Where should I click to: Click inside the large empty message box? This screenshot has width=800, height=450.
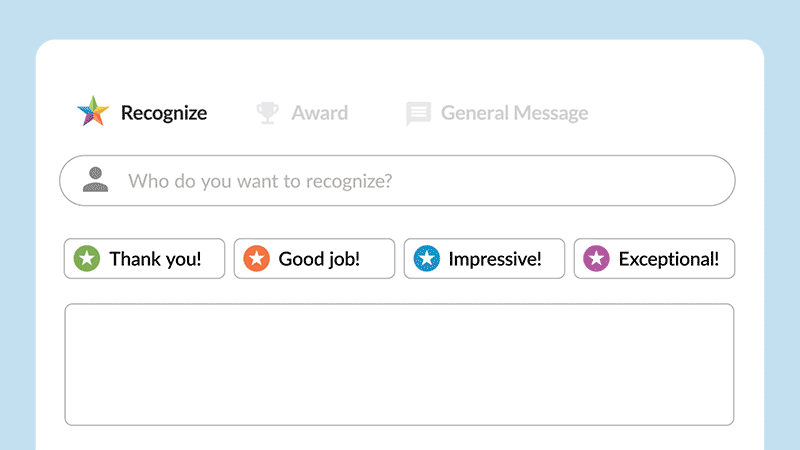(x=399, y=364)
